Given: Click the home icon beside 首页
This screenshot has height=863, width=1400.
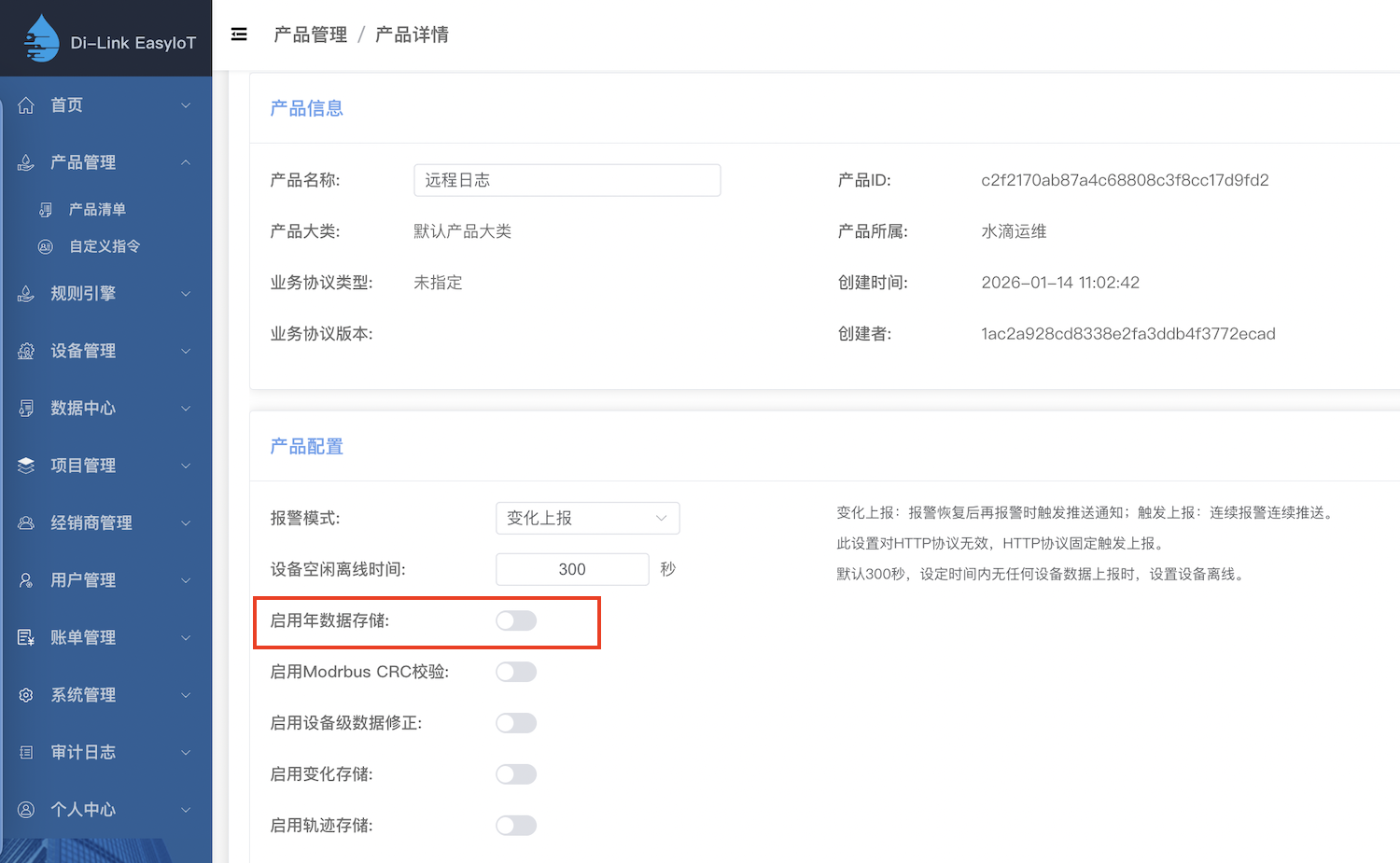Looking at the screenshot, I should [x=26, y=105].
